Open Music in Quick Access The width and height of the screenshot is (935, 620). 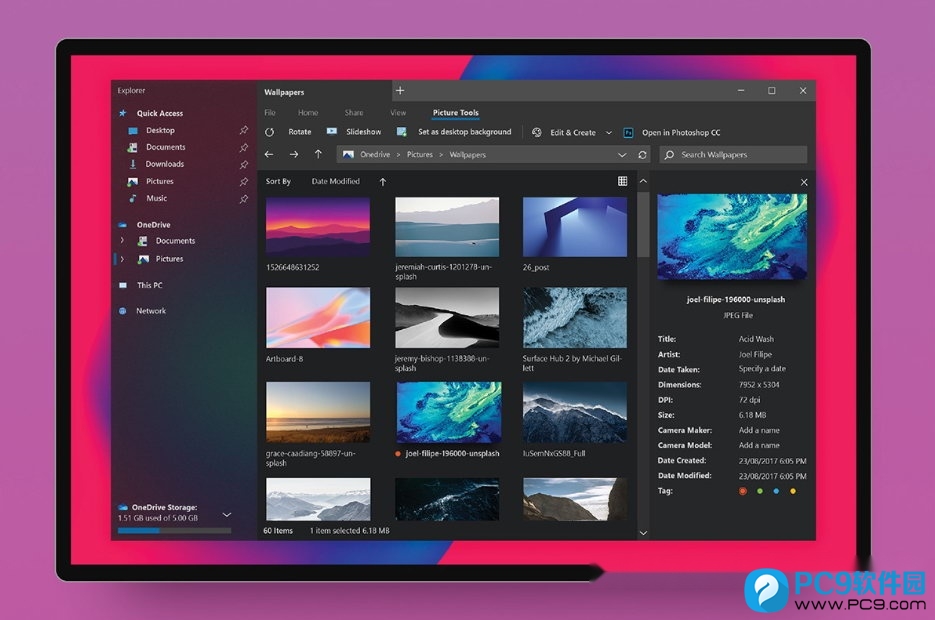point(156,199)
